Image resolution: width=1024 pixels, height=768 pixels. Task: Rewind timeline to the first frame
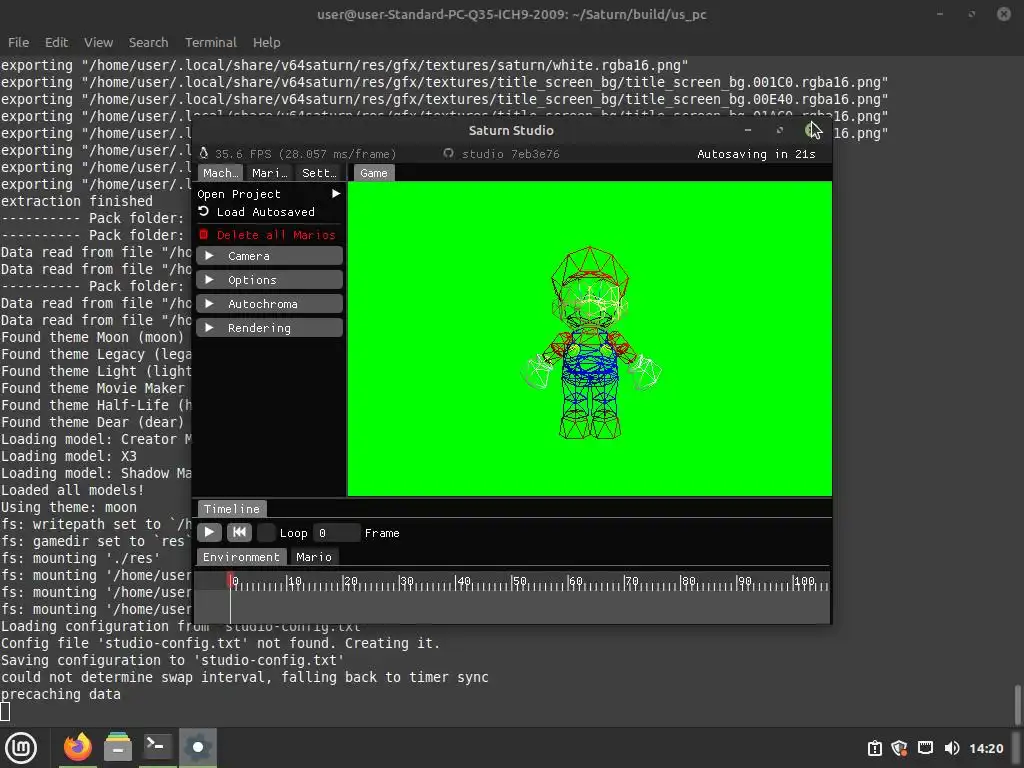click(x=239, y=532)
